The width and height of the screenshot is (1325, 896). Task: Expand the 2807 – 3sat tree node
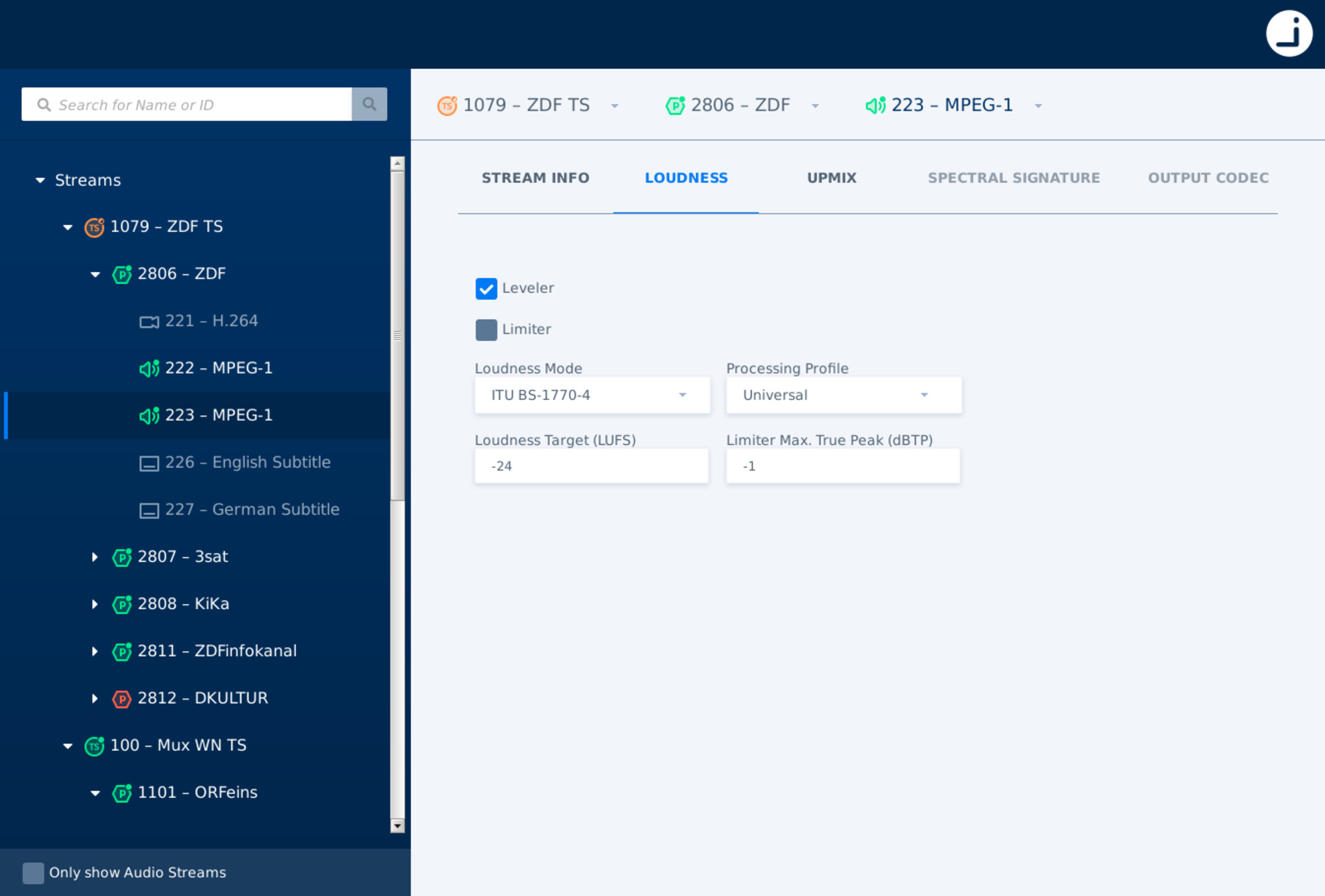pos(95,557)
